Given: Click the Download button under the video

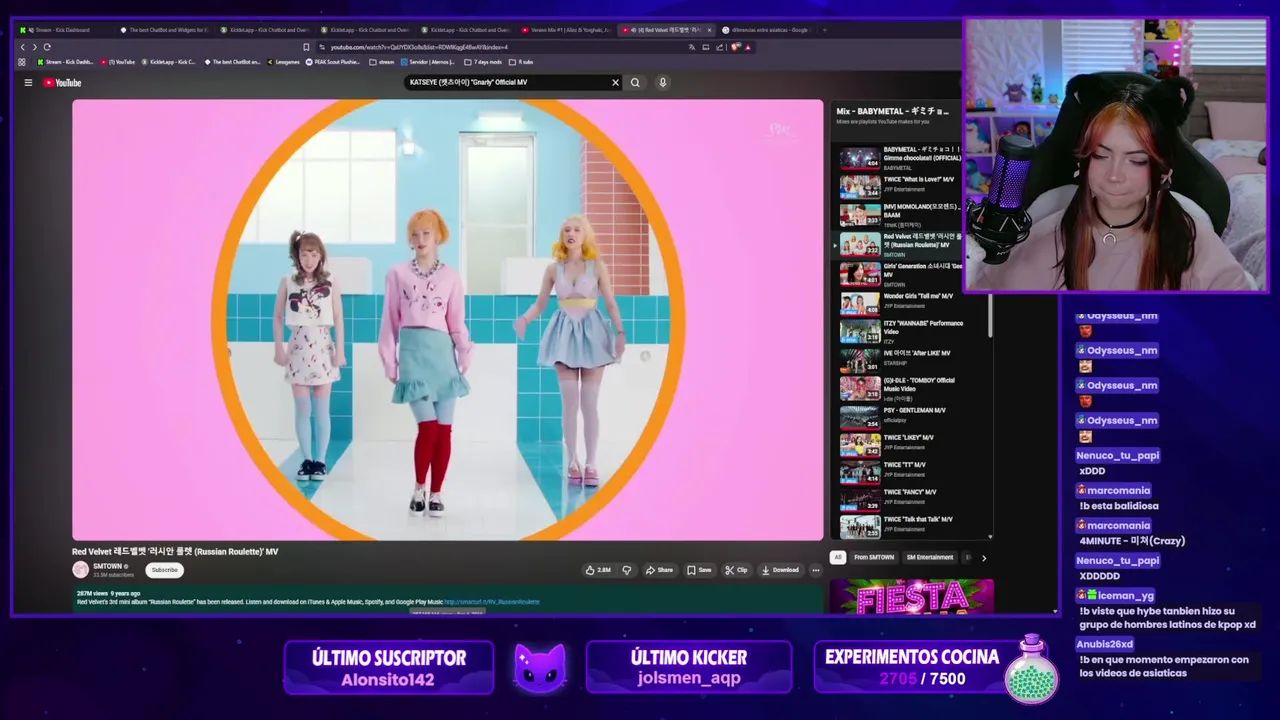Looking at the screenshot, I should click(x=780, y=570).
